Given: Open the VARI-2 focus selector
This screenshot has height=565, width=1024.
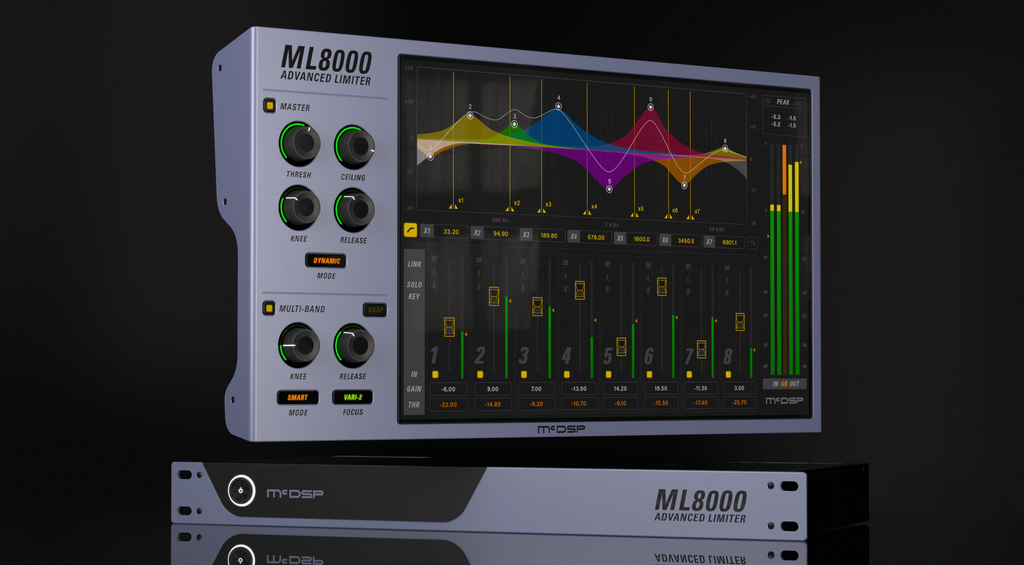Looking at the screenshot, I should pyautogui.click(x=352, y=397).
